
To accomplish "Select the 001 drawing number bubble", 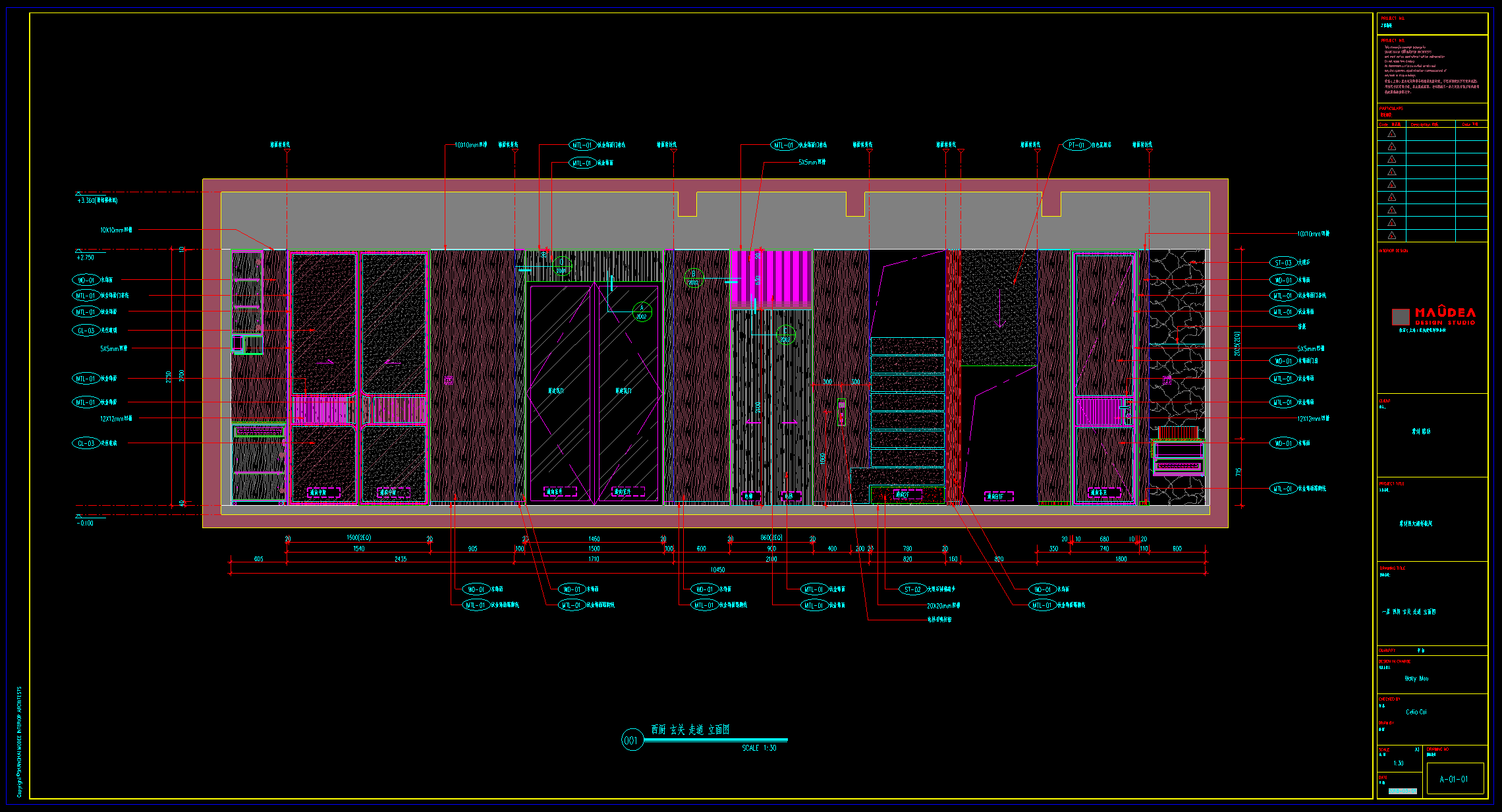I will tap(632, 740).
